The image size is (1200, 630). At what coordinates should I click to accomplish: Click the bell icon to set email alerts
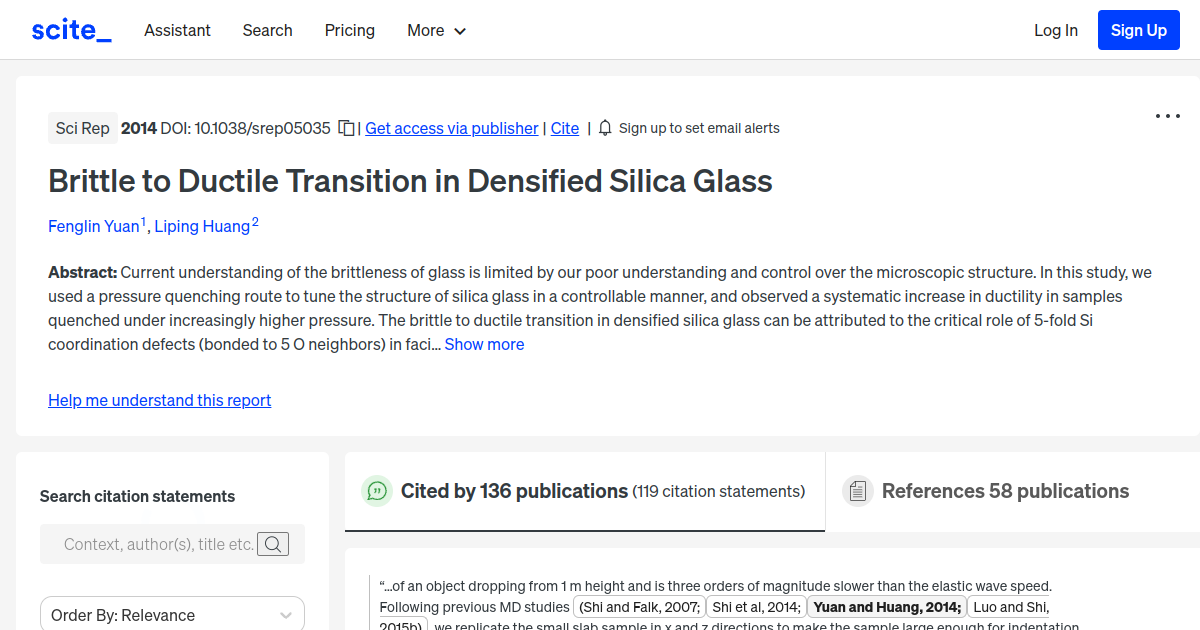(x=604, y=128)
